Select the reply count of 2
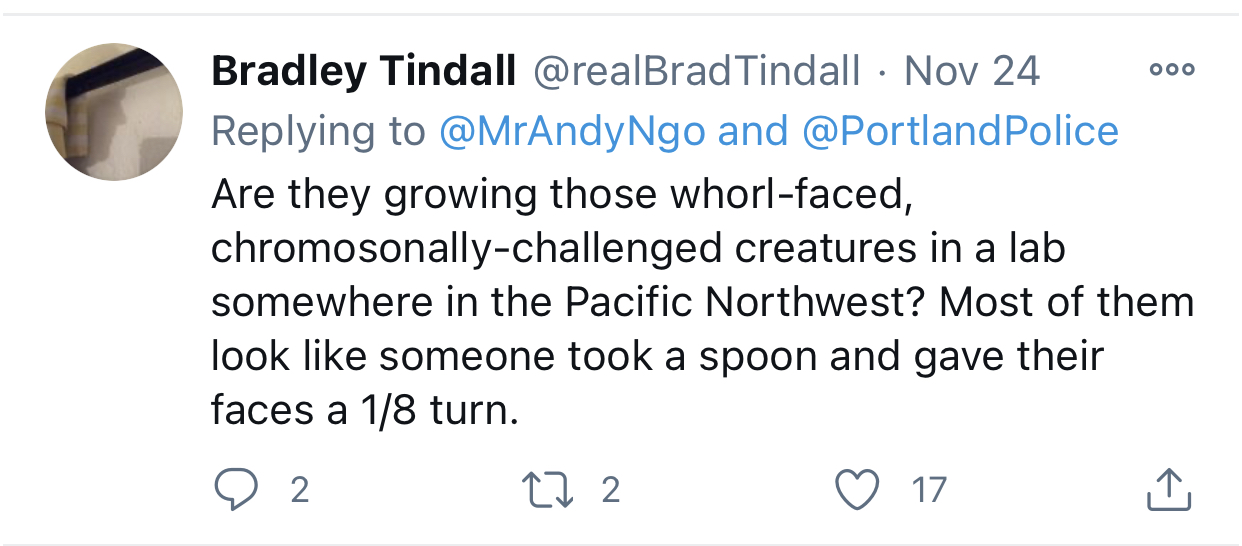Viewport: 1242px width, 546px height. tap(299, 490)
